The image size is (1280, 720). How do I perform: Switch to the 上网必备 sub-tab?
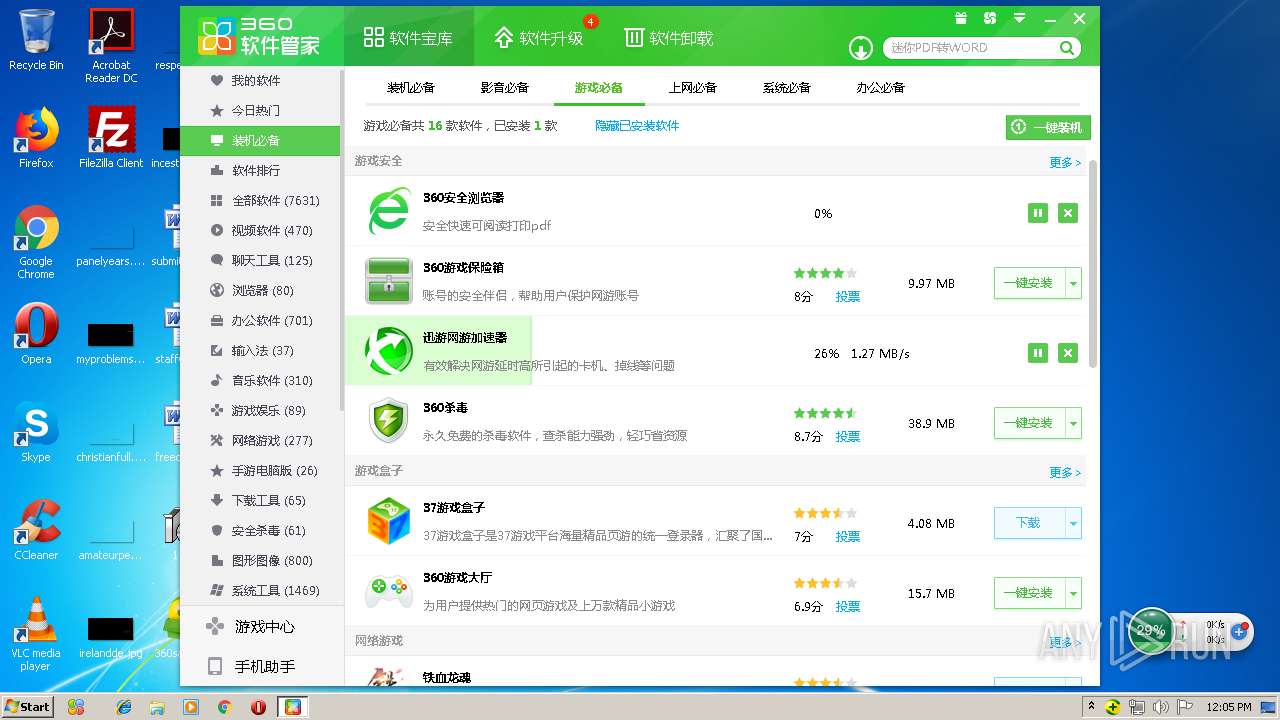[x=693, y=88]
